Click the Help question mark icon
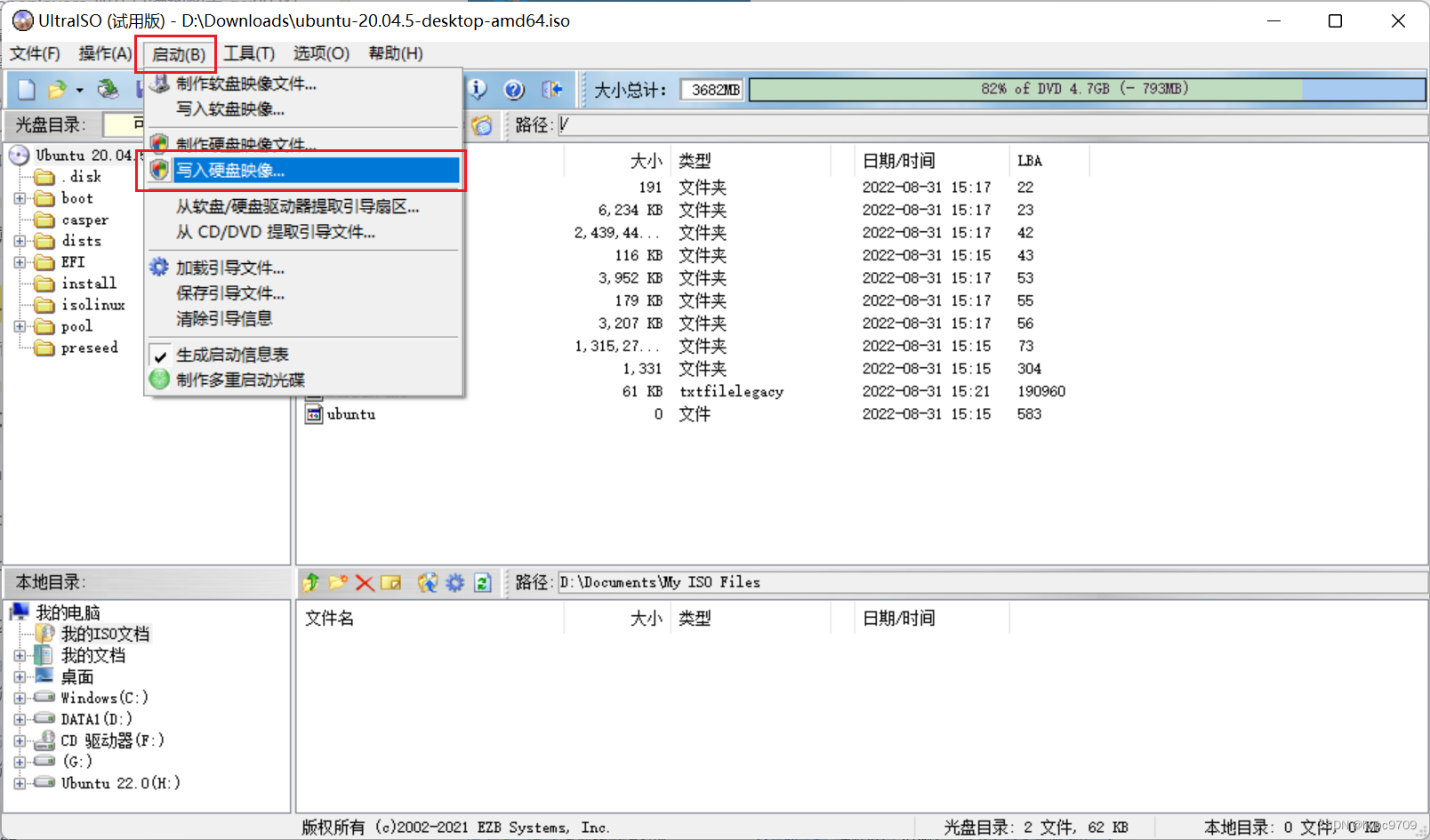The height and width of the screenshot is (840, 1430). [x=514, y=89]
